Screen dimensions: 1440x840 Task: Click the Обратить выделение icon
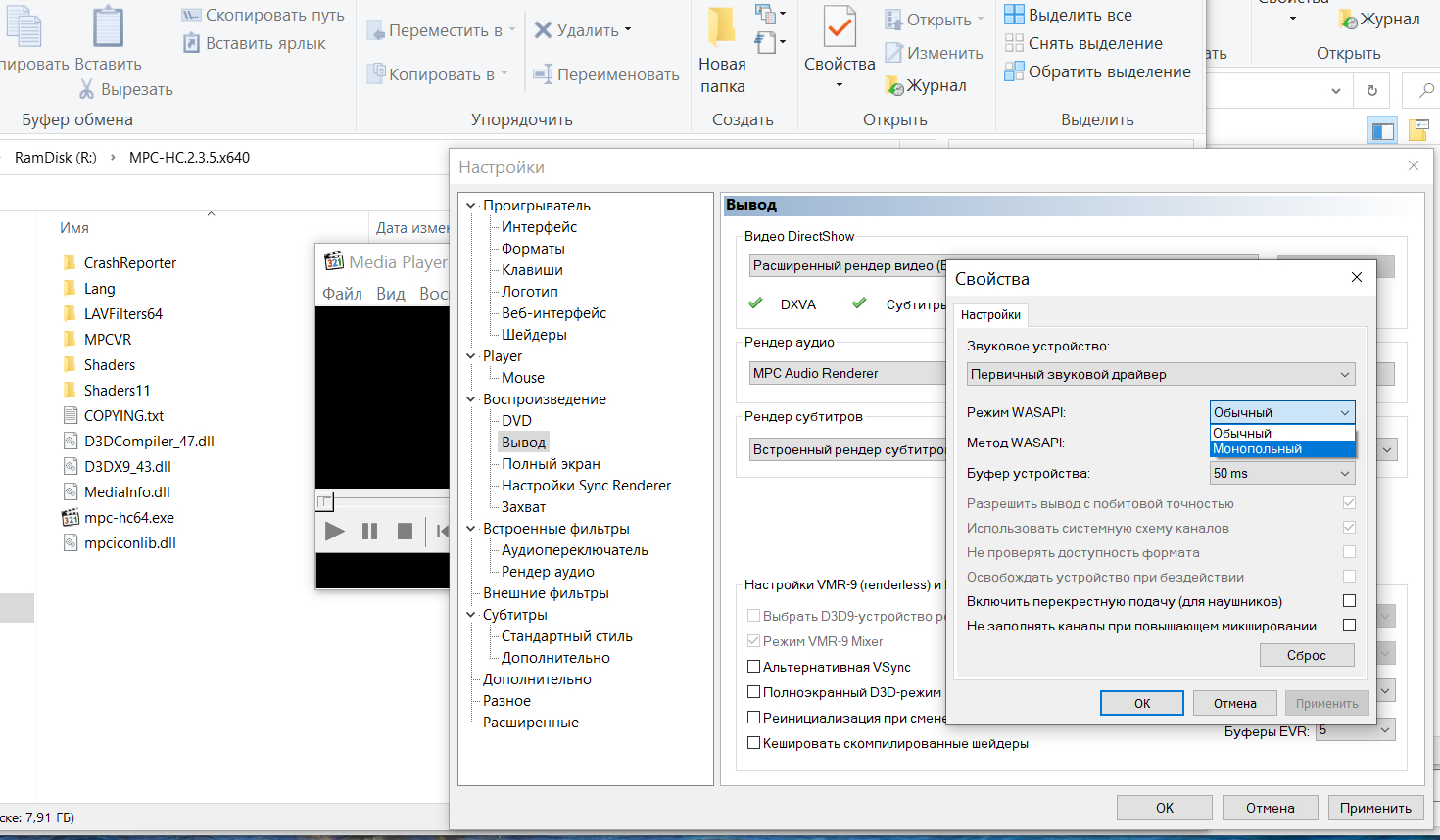(x=1014, y=71)
